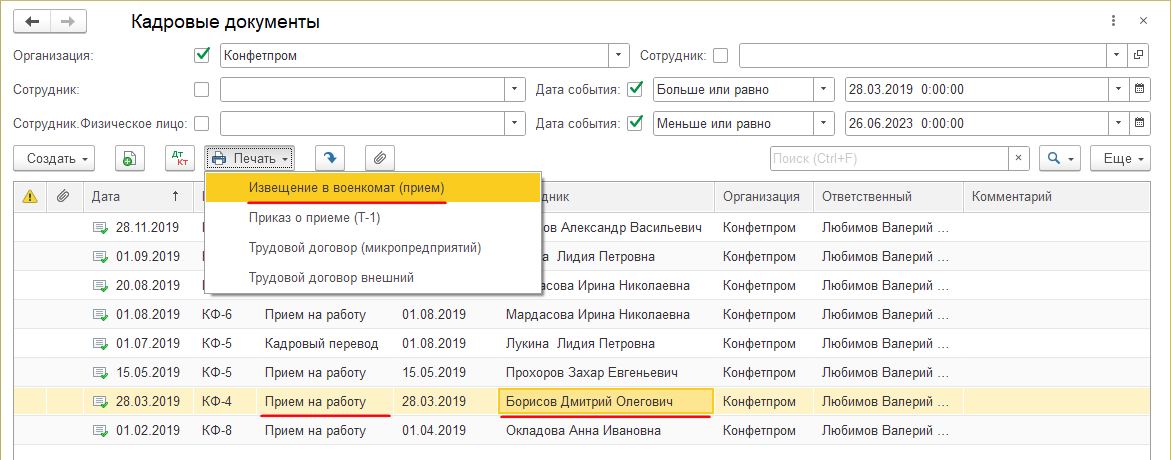Viewport: 1171px width, 460px height.
Task: Open the Дт/Кт postings icon
Action: point(179,158)
